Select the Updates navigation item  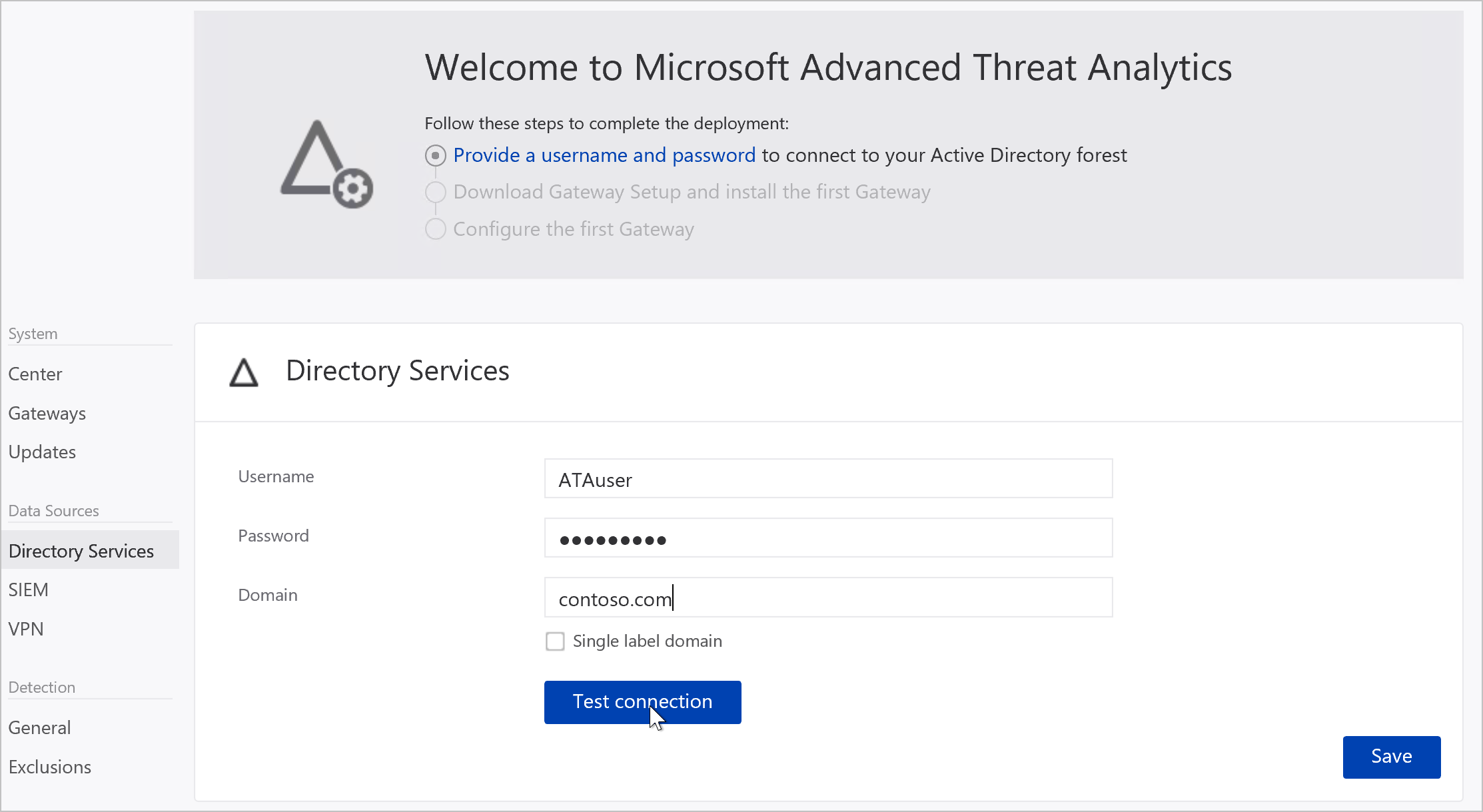tap(42, 451)
